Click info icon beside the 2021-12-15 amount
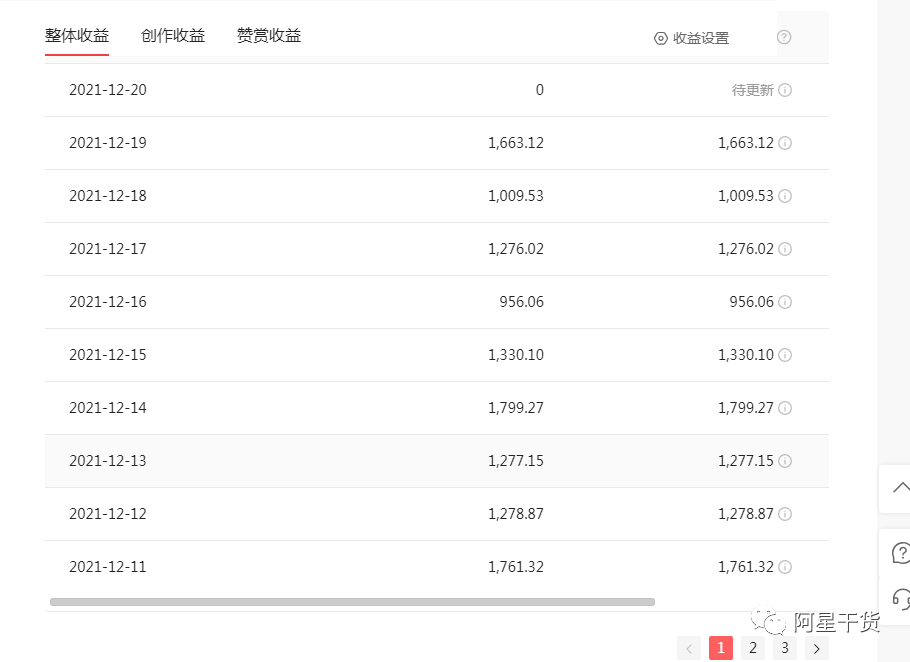 click(785, 355)
